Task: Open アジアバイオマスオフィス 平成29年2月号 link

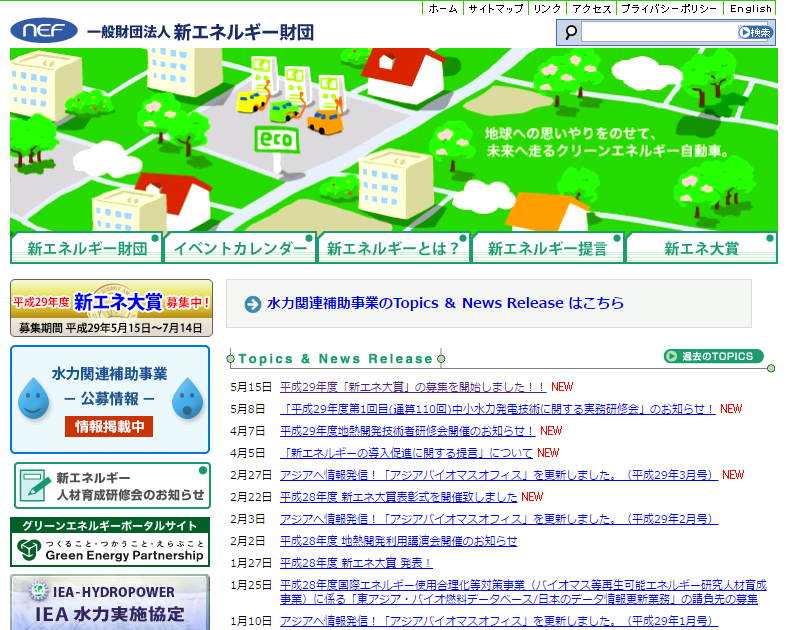Action: click(499, 520)
